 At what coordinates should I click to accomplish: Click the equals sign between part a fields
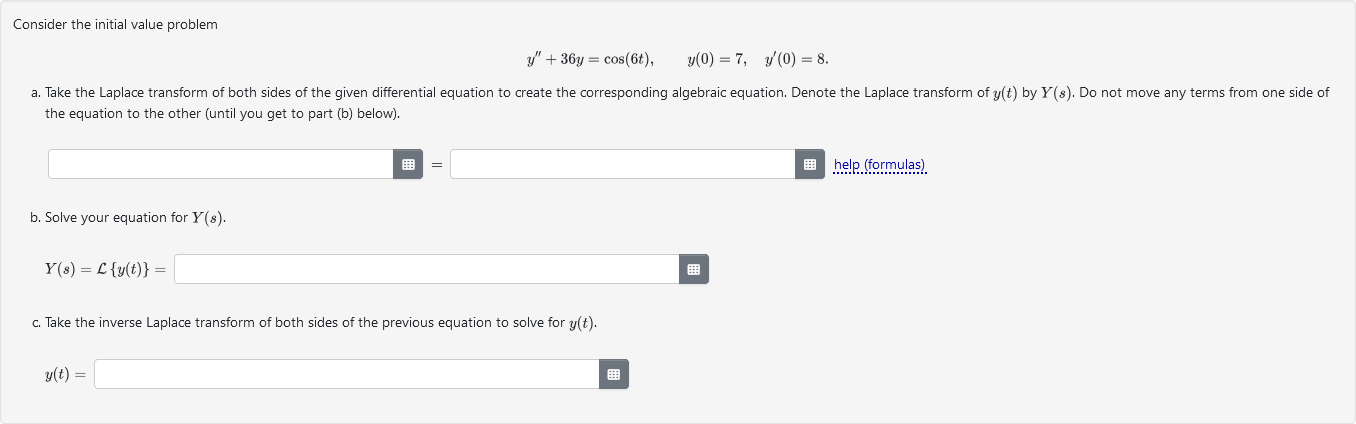(436, 165)
